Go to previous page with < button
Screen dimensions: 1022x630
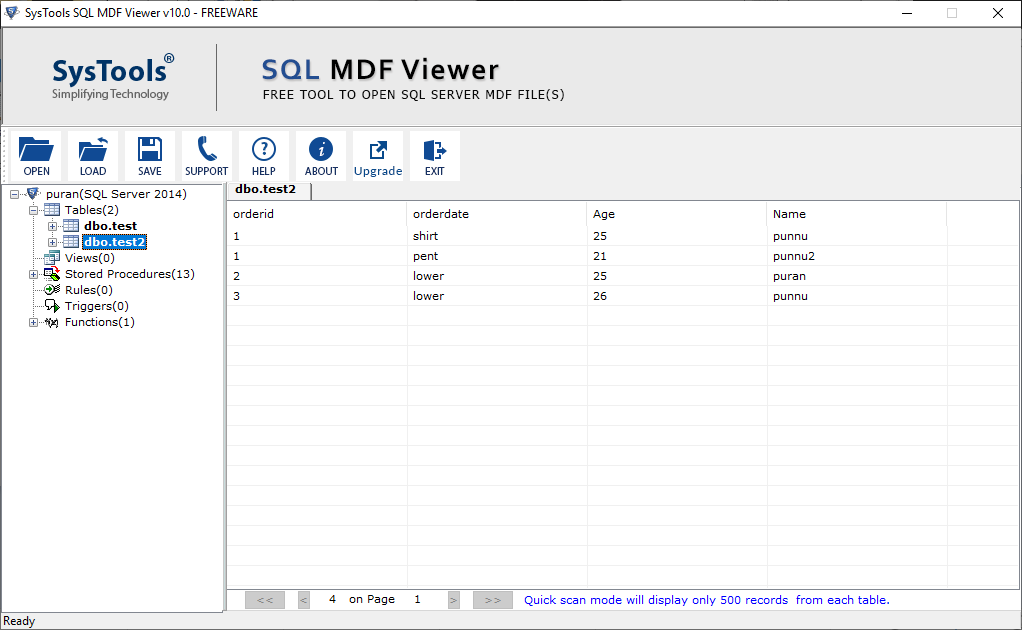pos(304,600)
